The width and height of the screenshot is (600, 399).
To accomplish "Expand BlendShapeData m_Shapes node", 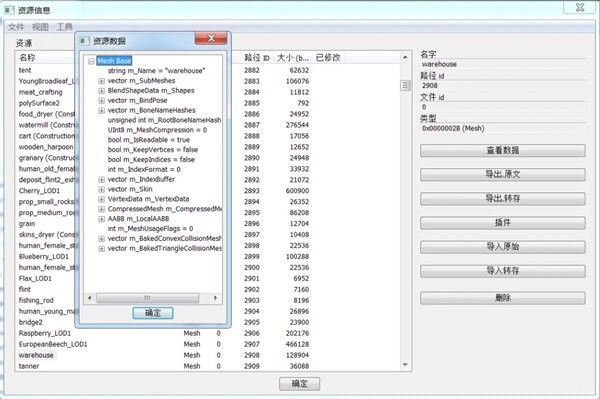I will click(x=101, y=91).
